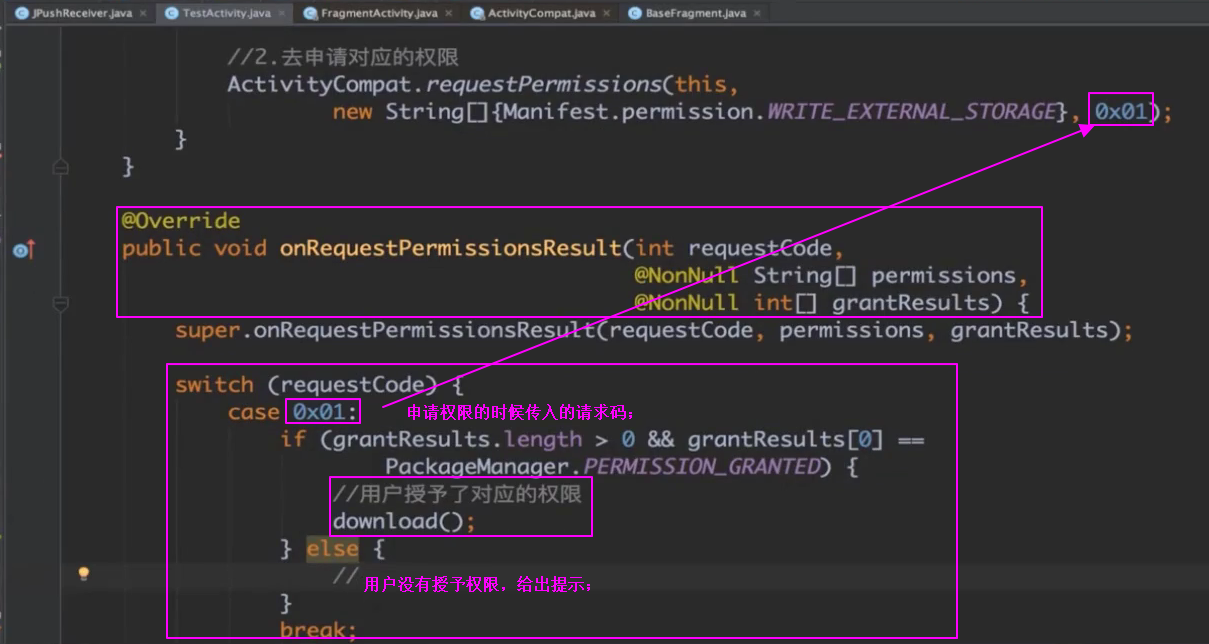Collapse the fold marker above @Override
1209x644 pixels.
pos(61,167)
